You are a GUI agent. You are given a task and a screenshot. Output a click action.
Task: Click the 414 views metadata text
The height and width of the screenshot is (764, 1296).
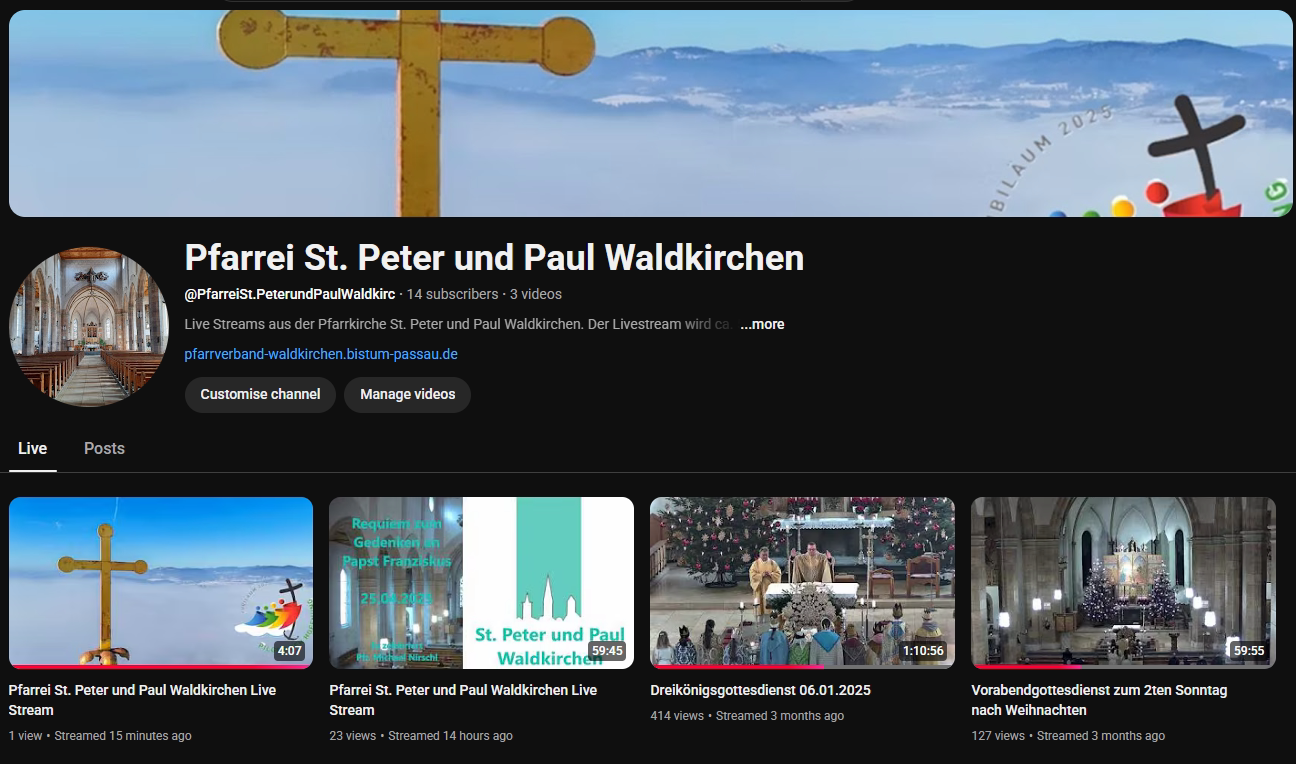677,716
